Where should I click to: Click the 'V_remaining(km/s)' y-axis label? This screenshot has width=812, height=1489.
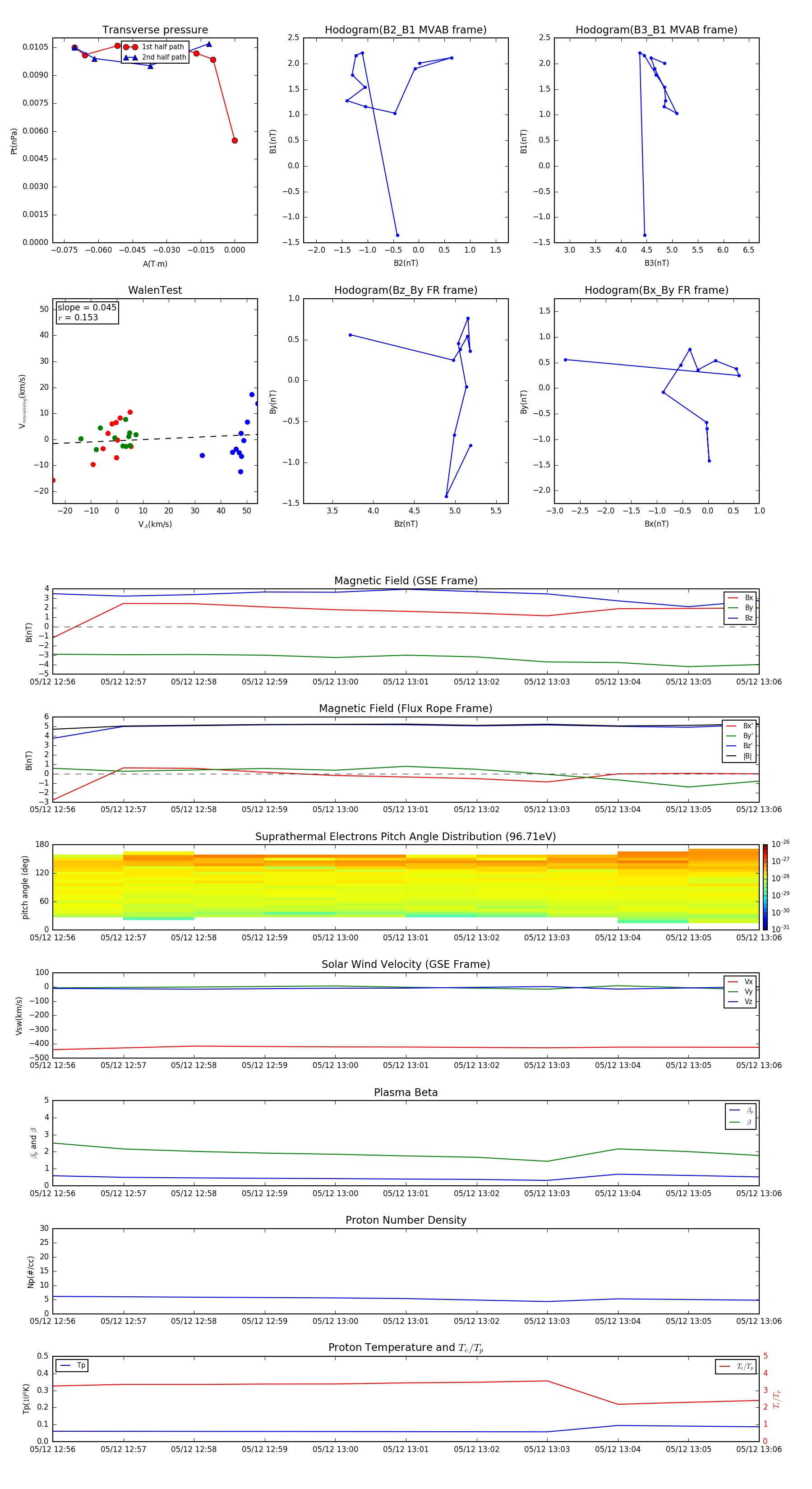click(x=23, y=401)
